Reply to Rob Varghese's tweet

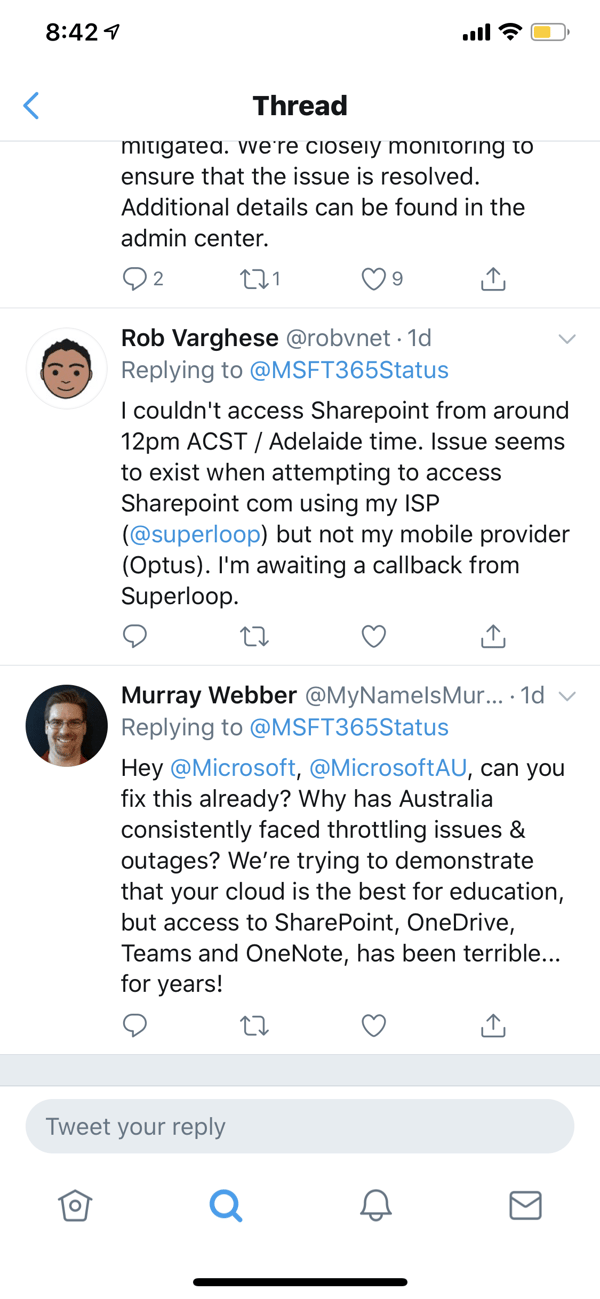[x=135, y=635]
